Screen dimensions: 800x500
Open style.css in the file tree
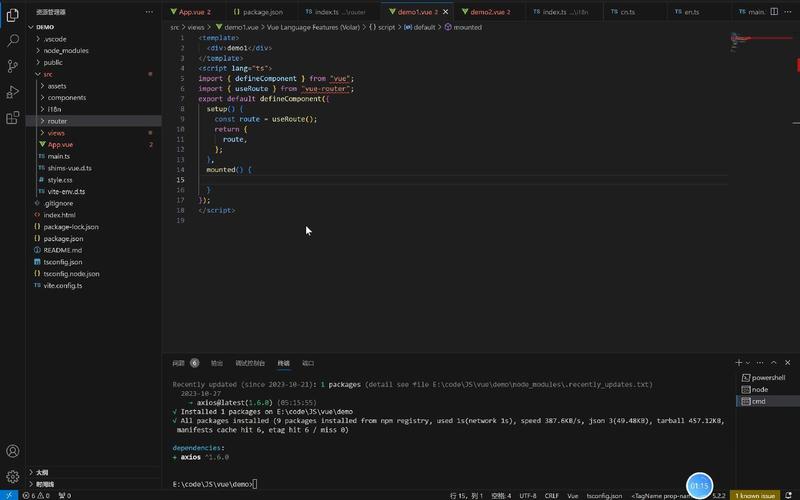[94, 180]
